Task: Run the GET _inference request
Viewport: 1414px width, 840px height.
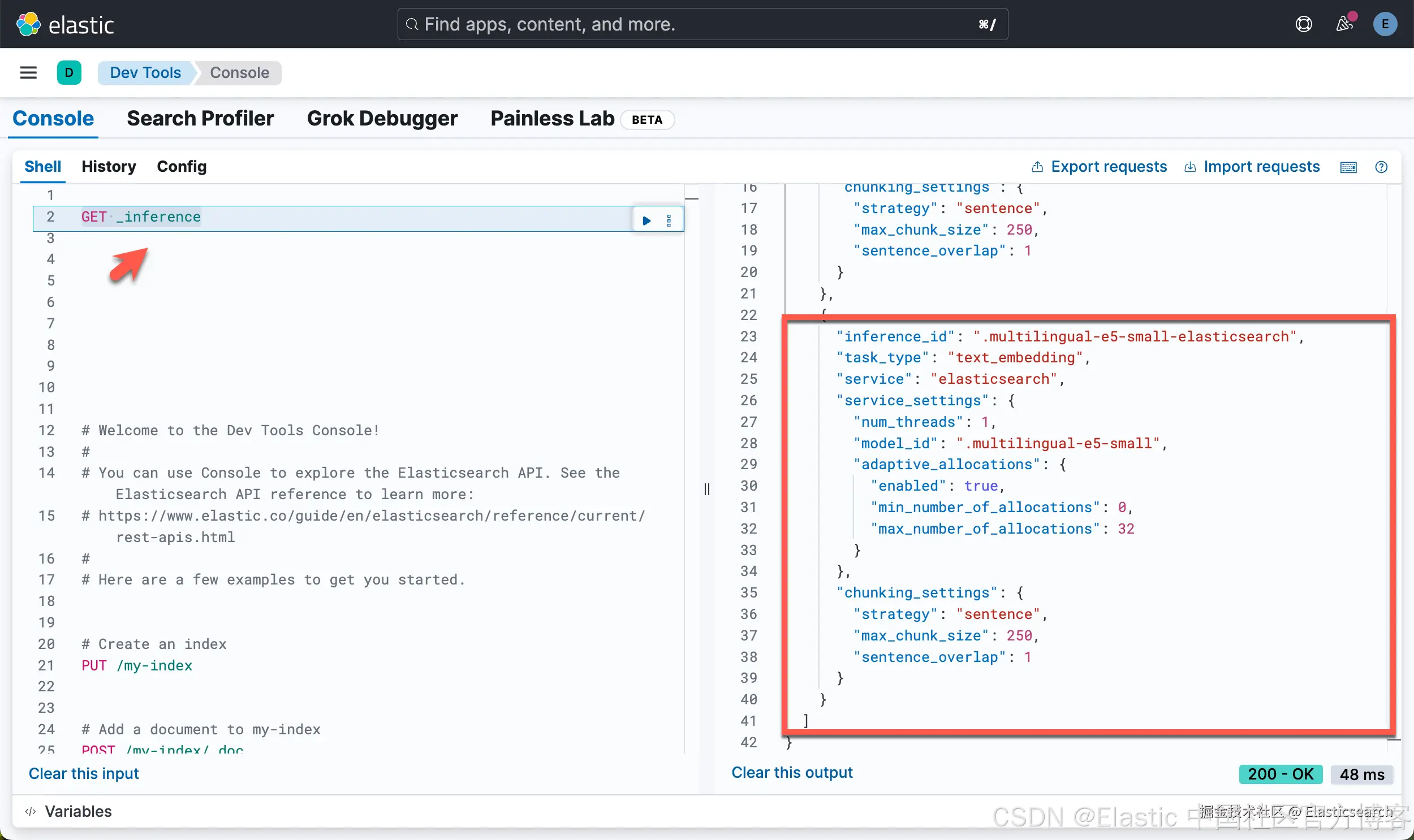Action: pos(646,220)
